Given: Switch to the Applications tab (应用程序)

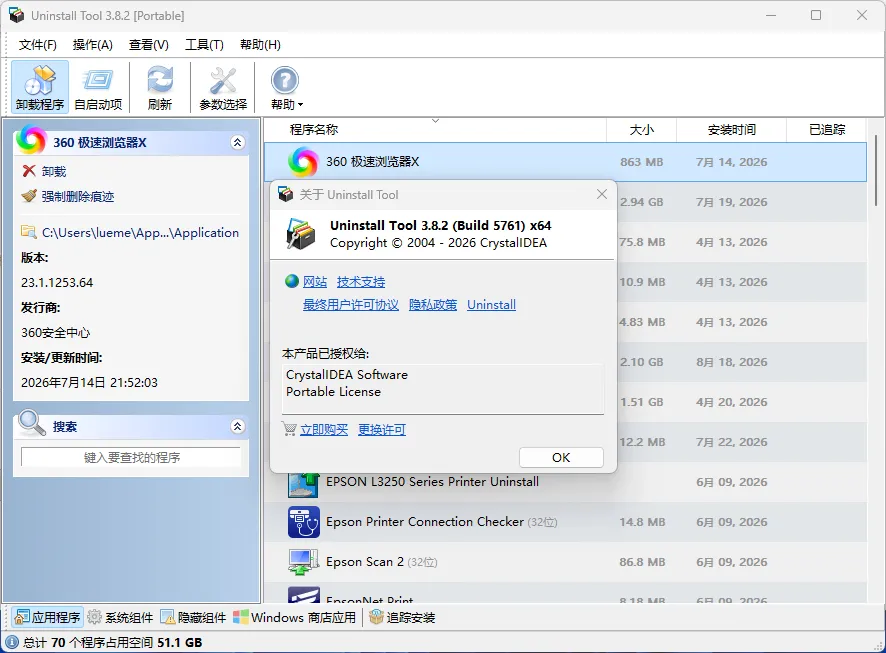Looking at the screenshot, I should point(47,617).
